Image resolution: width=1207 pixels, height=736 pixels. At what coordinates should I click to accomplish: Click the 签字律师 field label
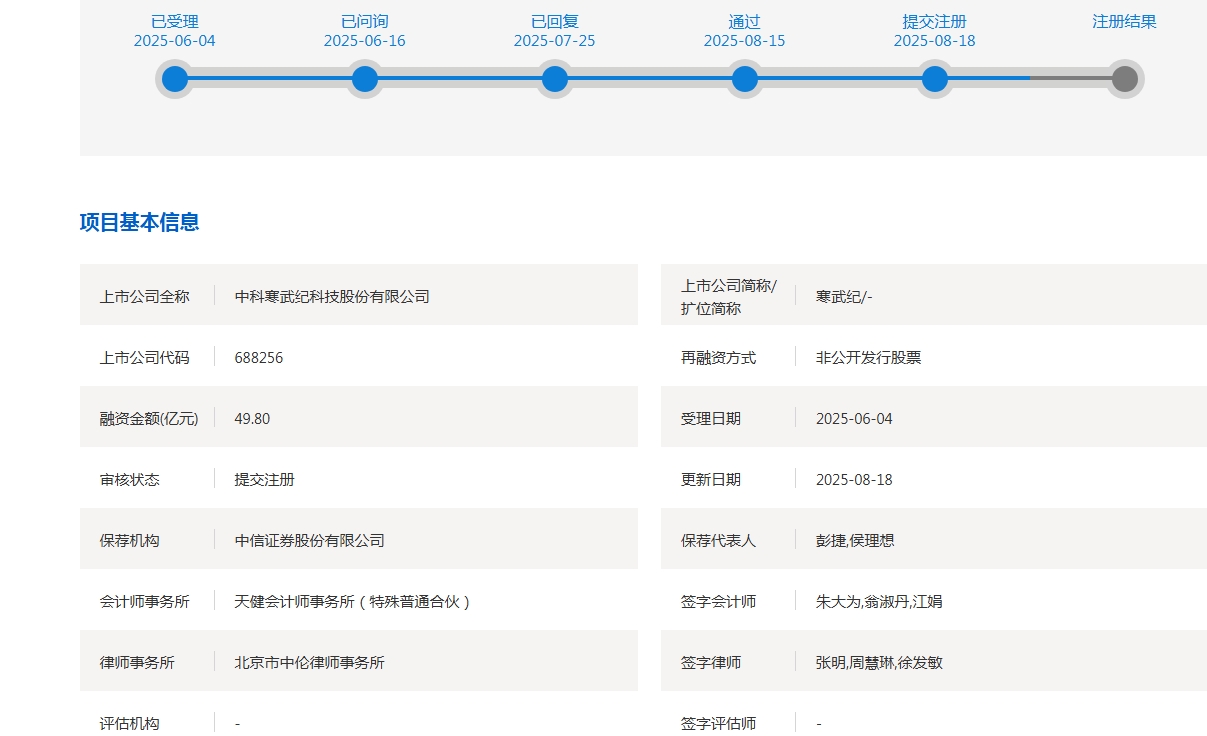click(x=711, y=662)
